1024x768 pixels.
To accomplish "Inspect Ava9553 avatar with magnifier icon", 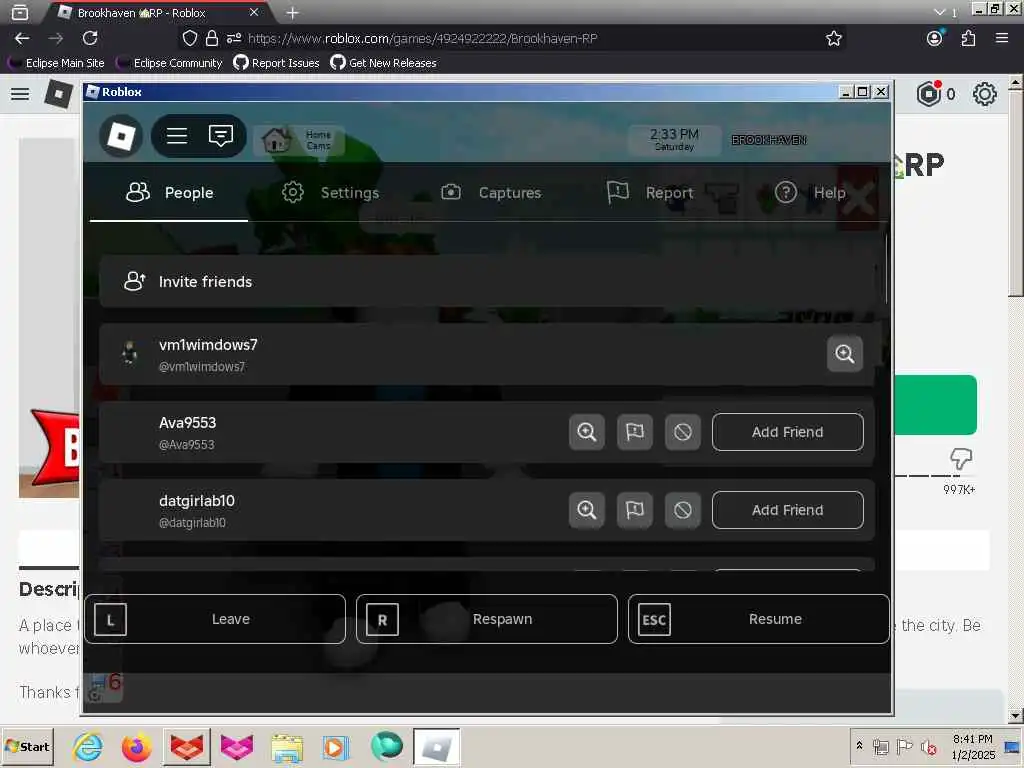I will point(586,432).
